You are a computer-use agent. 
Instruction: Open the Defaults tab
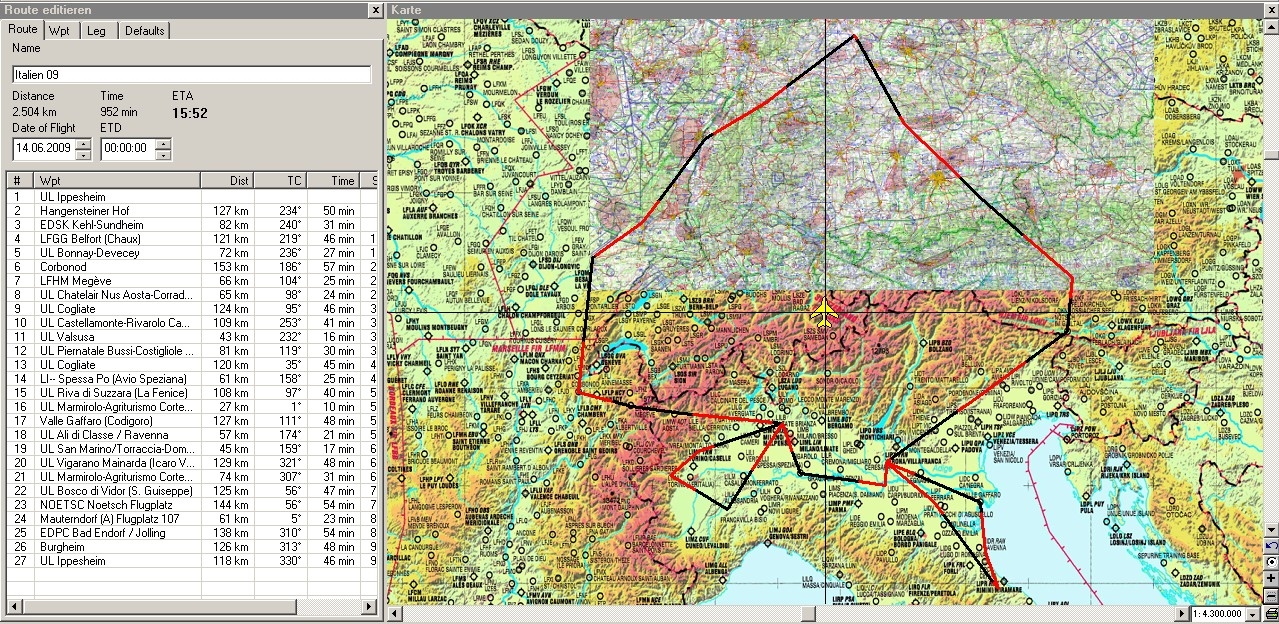click(144, 31)
